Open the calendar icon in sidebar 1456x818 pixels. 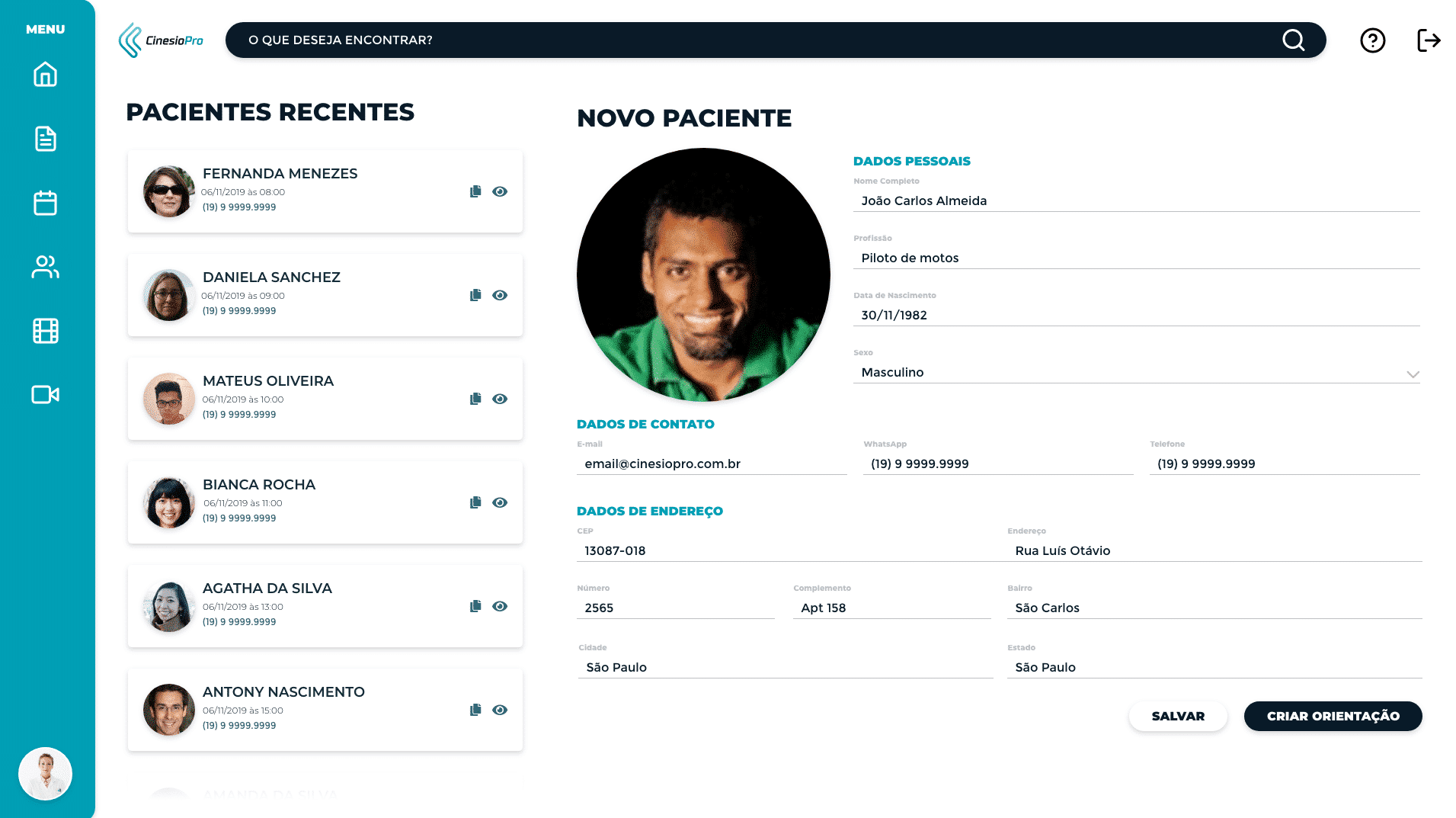(x=45, y=203)
